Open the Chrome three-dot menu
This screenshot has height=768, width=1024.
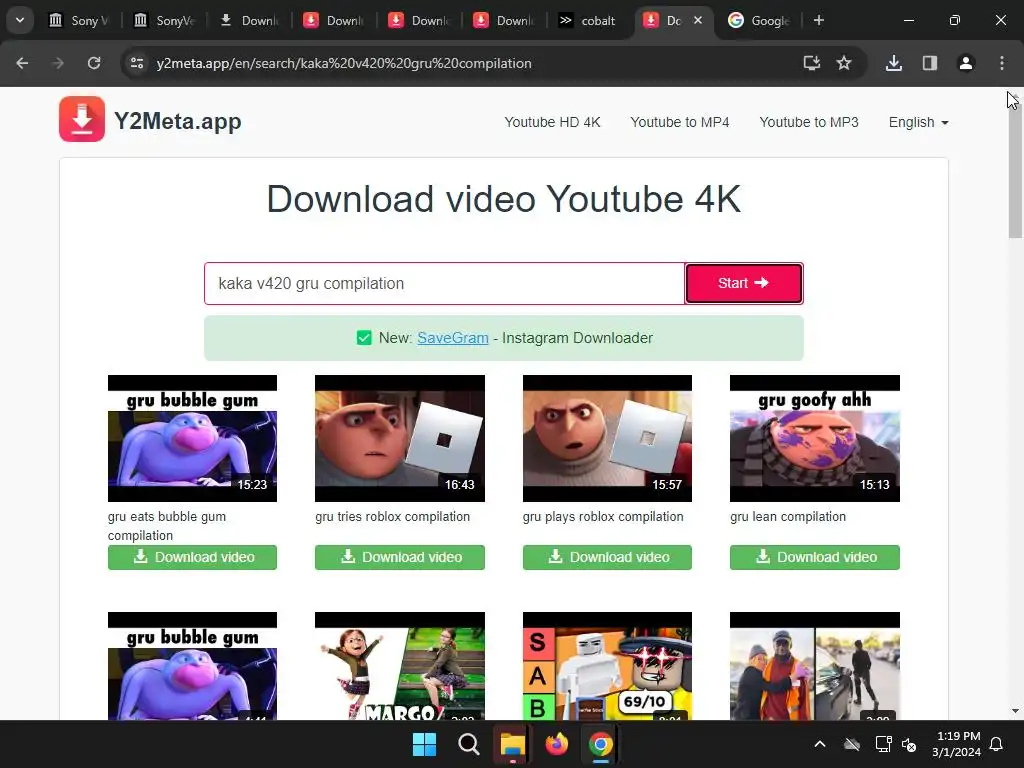[x=1002, y=63]
